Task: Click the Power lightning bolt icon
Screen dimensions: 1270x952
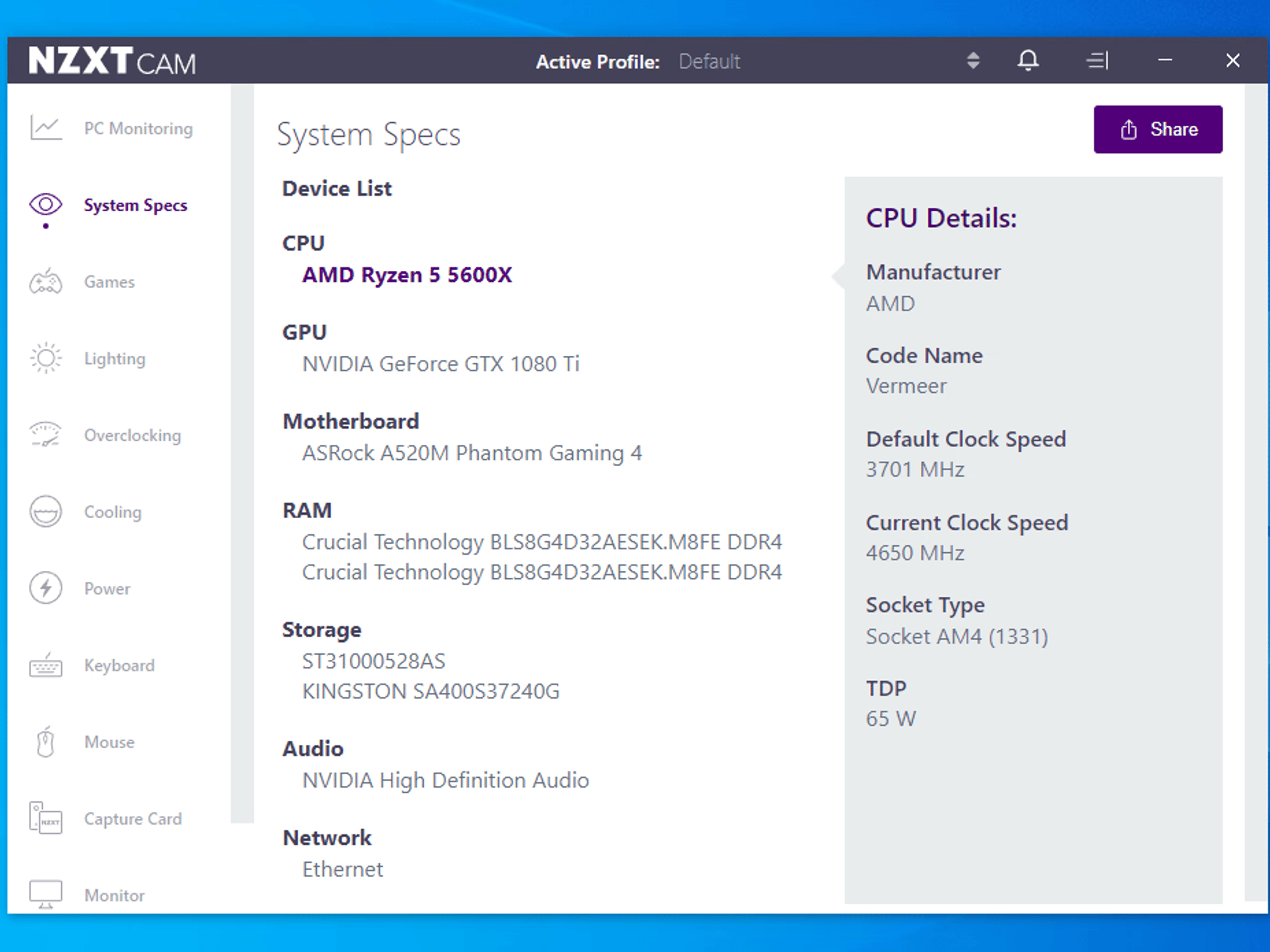Action: [46, 588]
